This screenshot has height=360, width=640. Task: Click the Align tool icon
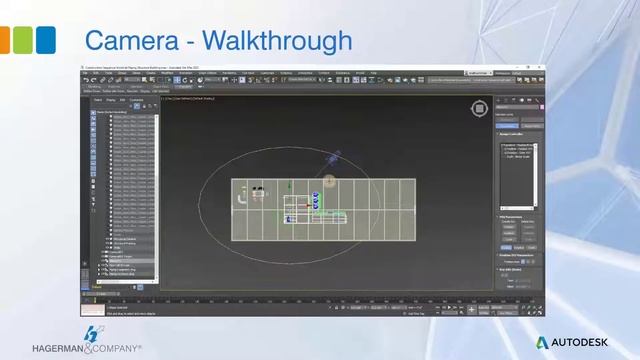coord(330,80)
